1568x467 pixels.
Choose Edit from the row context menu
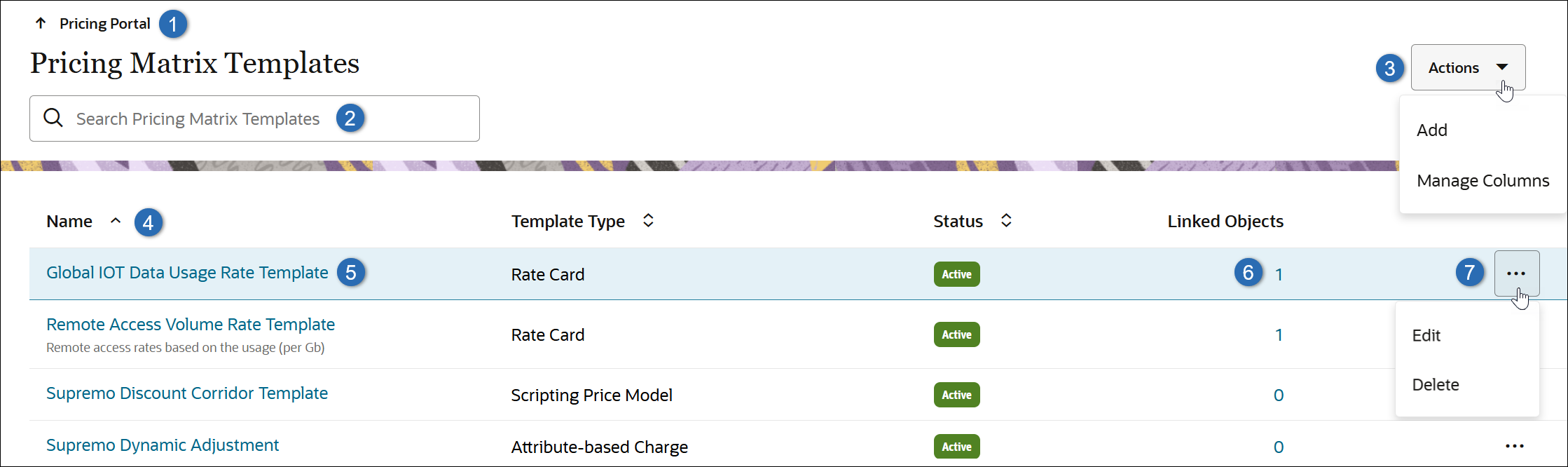tap(1426, 335)
